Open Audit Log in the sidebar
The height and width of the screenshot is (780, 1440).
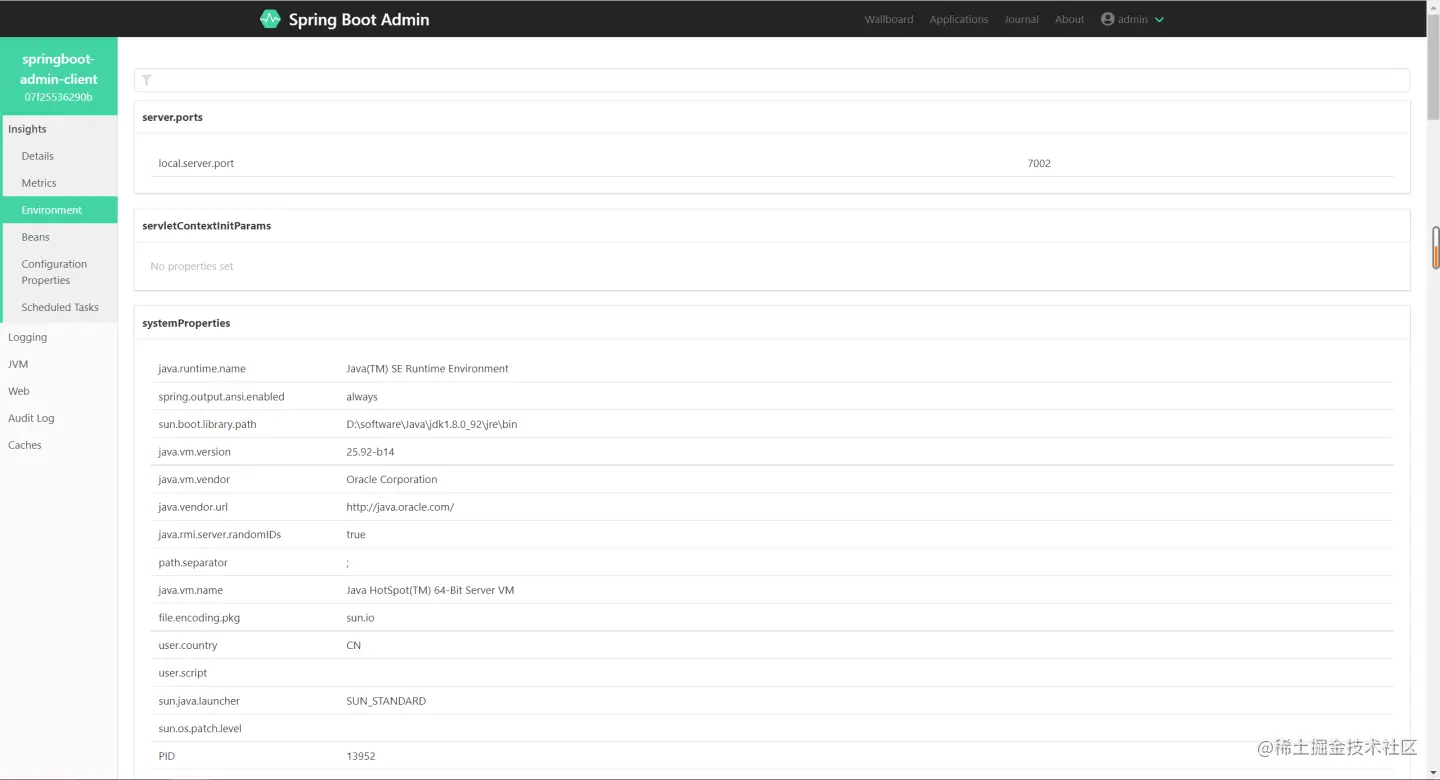(x=31, y=418)
